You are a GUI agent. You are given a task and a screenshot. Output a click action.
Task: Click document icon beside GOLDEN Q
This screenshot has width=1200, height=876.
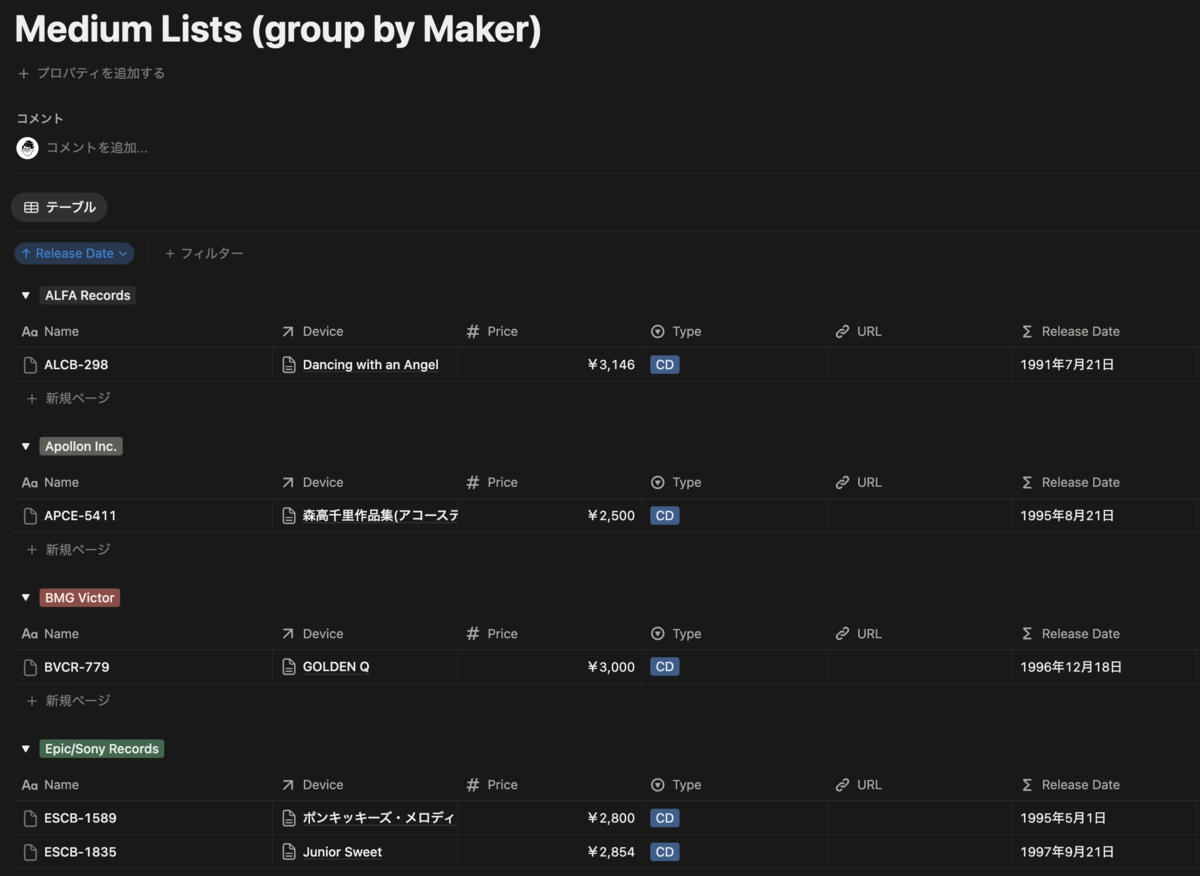(289, 667)
